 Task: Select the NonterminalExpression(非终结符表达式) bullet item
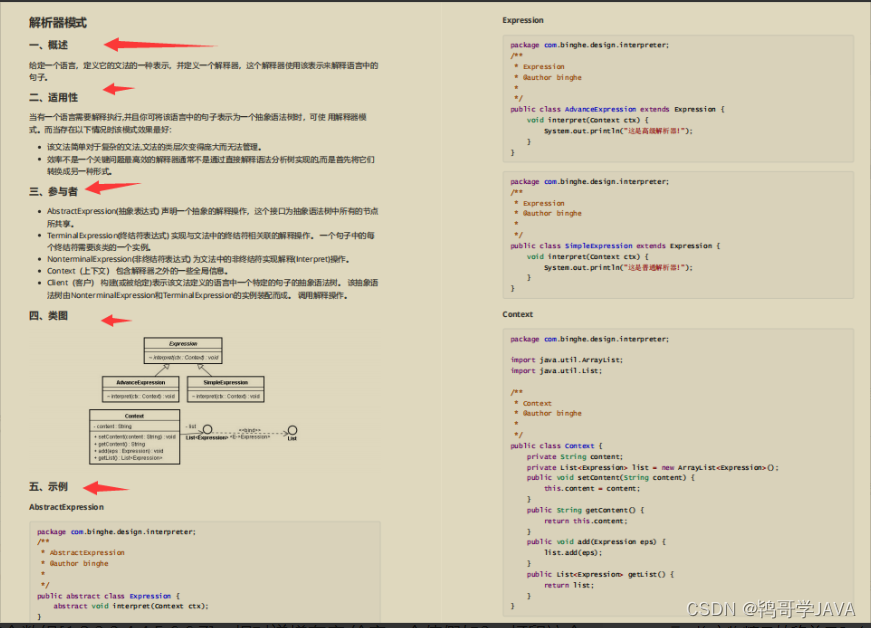click(x=198, y=259)
